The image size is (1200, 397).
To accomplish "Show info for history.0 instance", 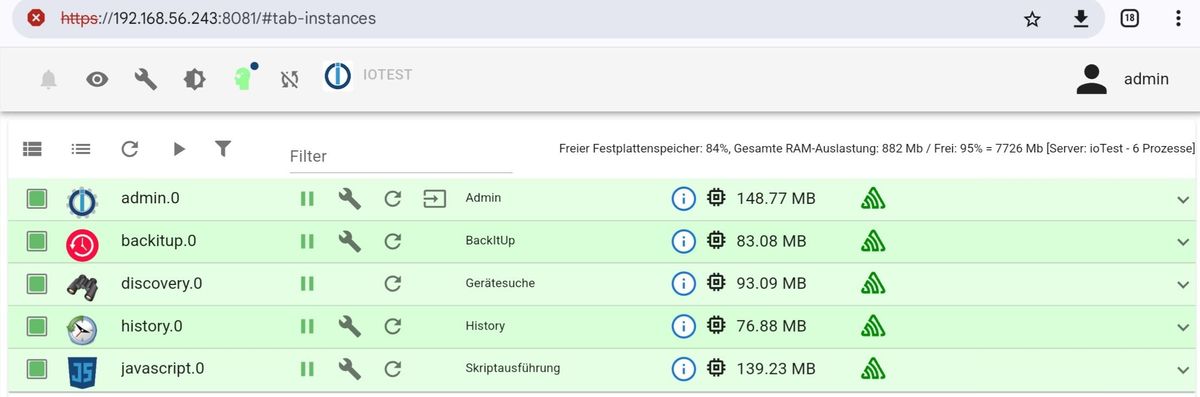I will point(683,326).
